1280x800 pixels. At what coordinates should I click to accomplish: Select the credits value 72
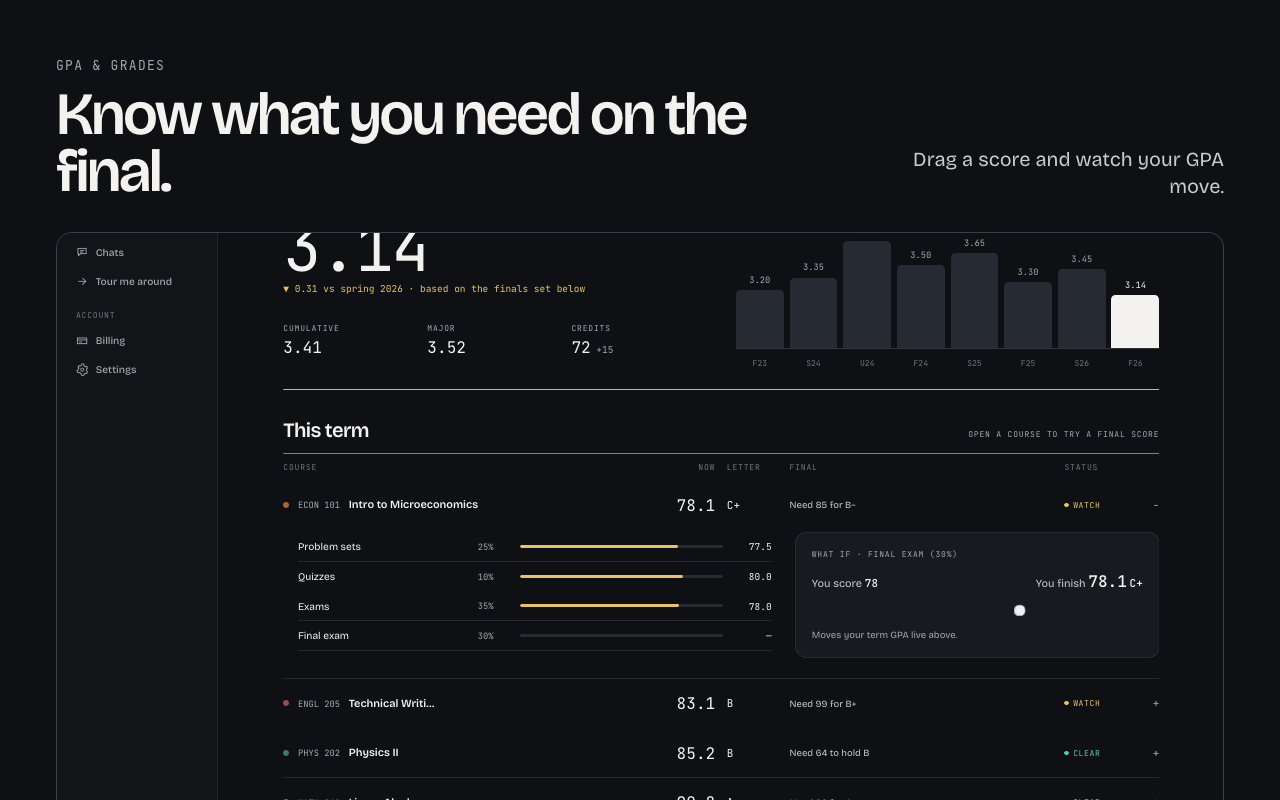coord(581,348)
